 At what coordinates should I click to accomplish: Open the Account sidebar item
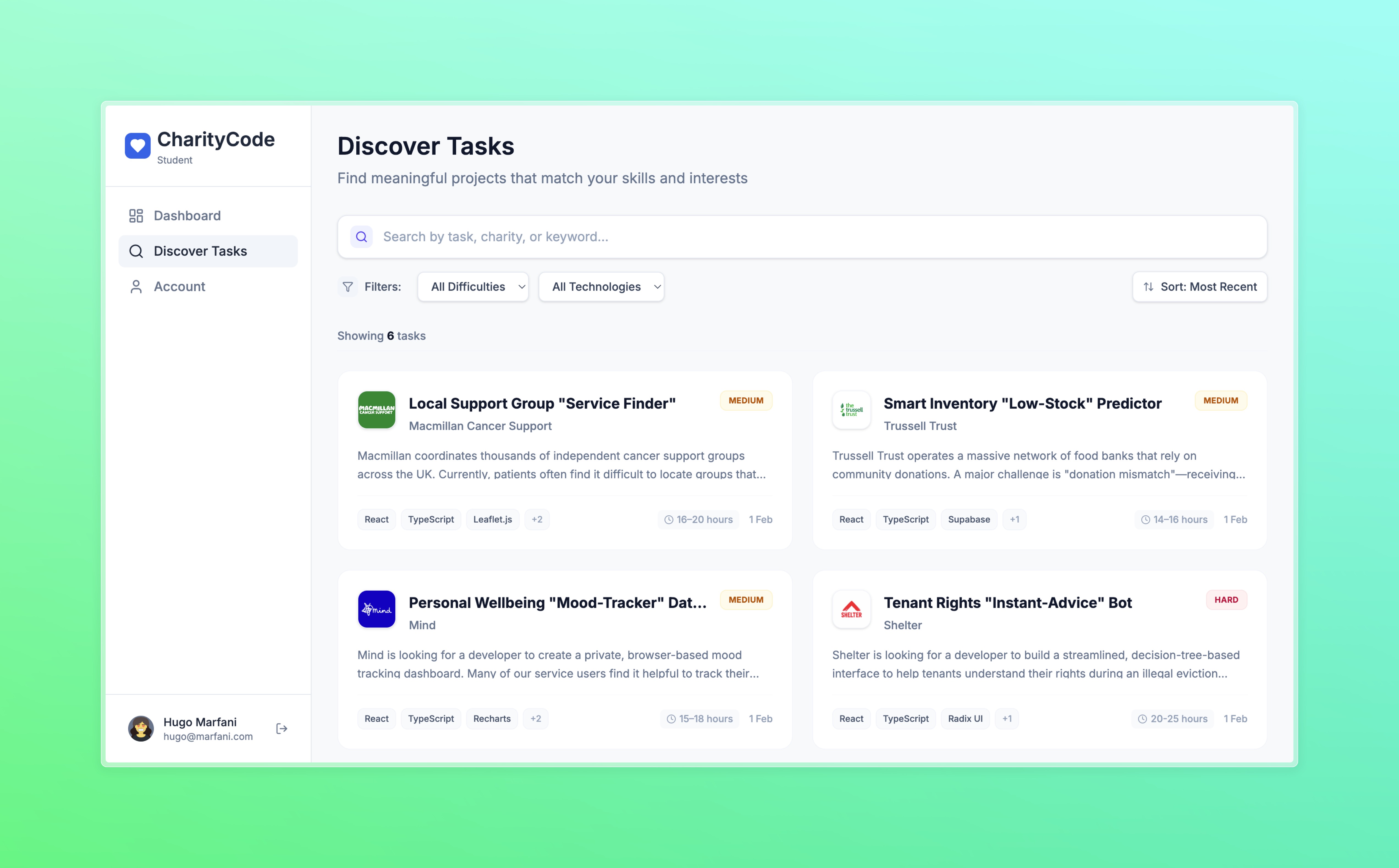pyautogui.click(x=179, y=286)
